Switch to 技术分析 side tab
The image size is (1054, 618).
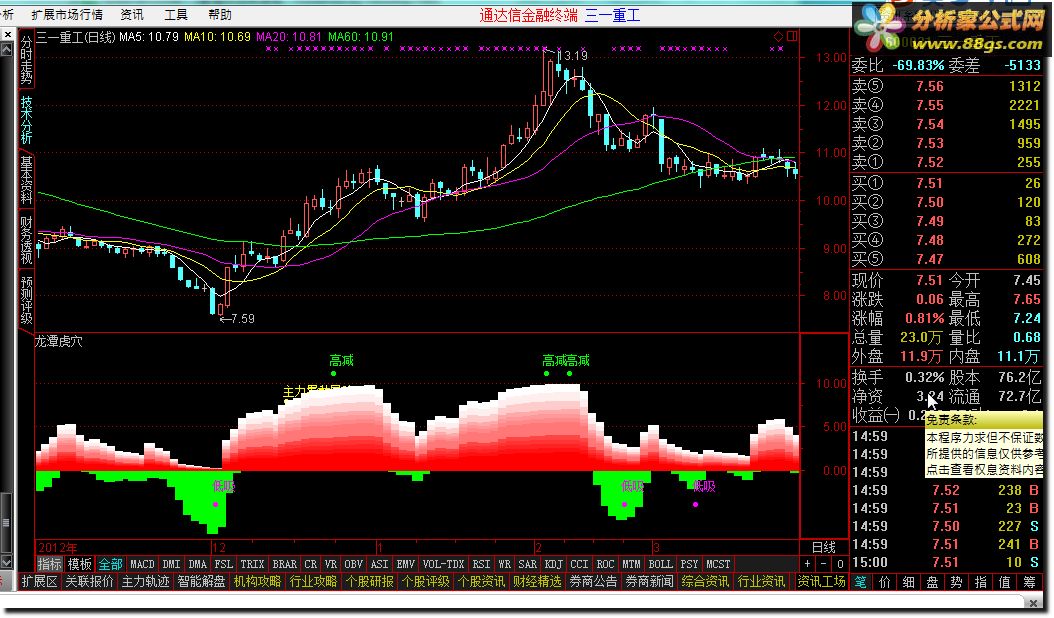click(26, 120)
